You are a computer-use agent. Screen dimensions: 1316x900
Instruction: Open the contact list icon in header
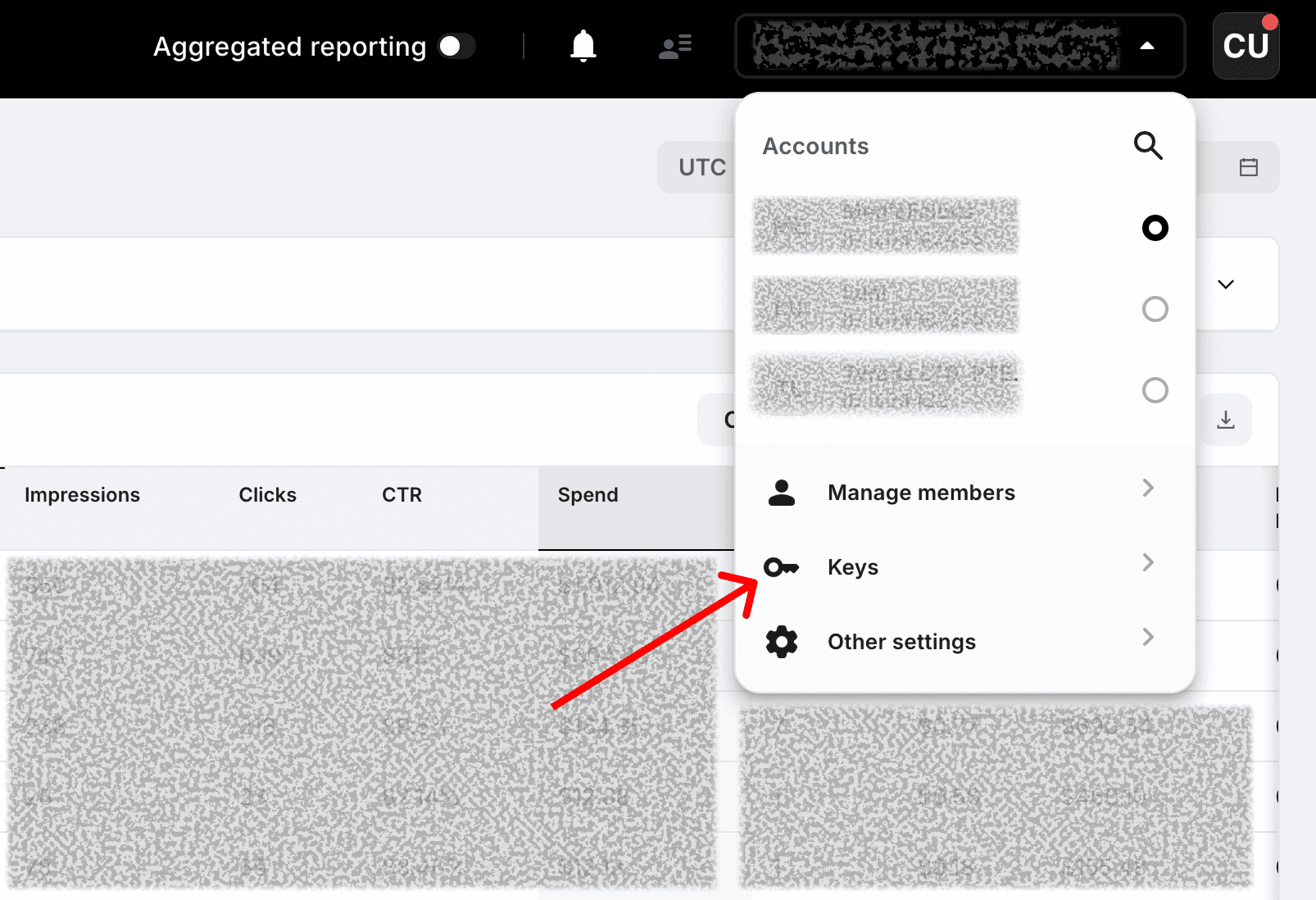[675, 47]
